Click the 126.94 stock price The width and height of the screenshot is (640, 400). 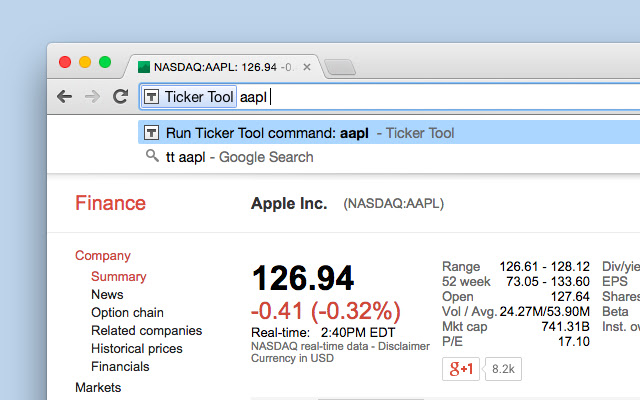tap(303, 278)
